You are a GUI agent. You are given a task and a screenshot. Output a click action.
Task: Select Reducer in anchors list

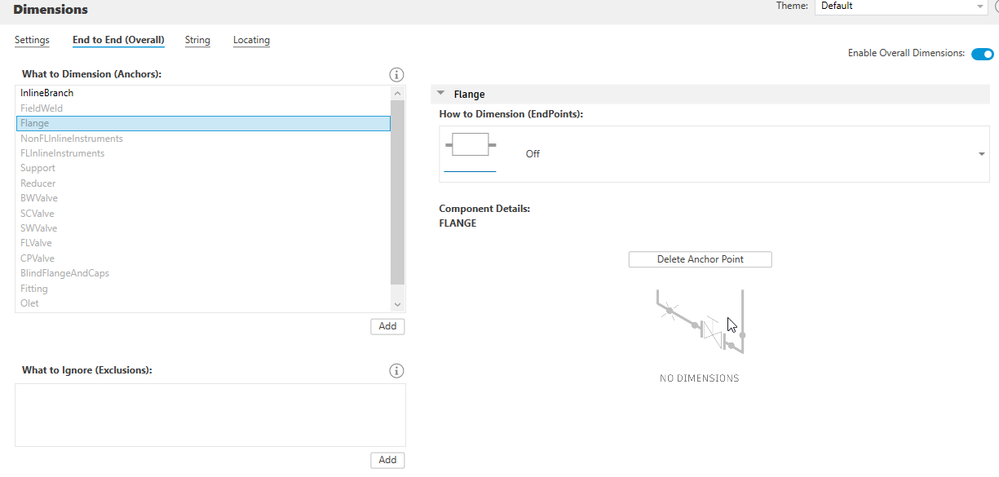coord(203,183)
